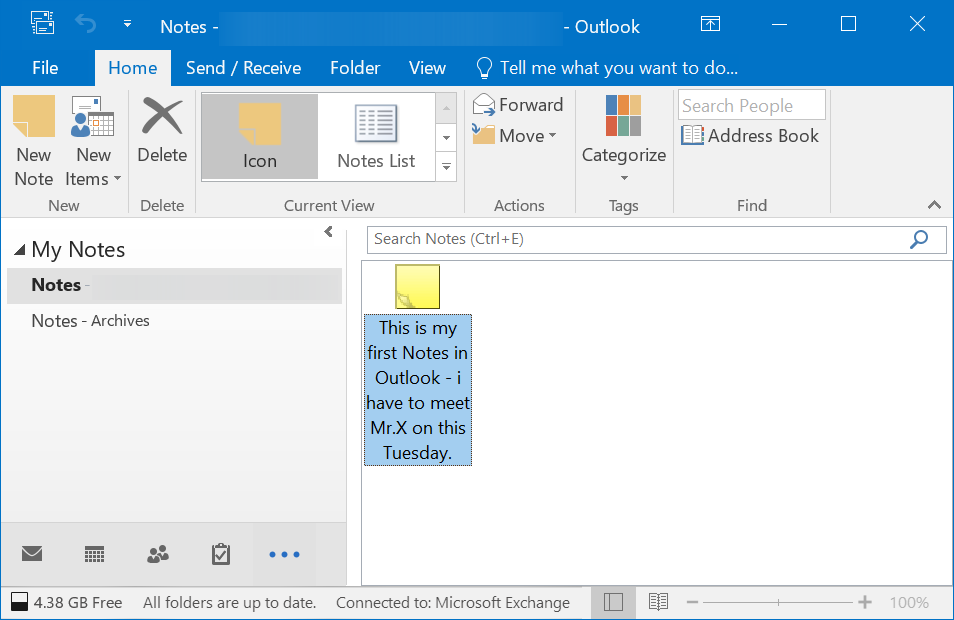
Task: Delete the selected note
Action: tap(162, 131)
